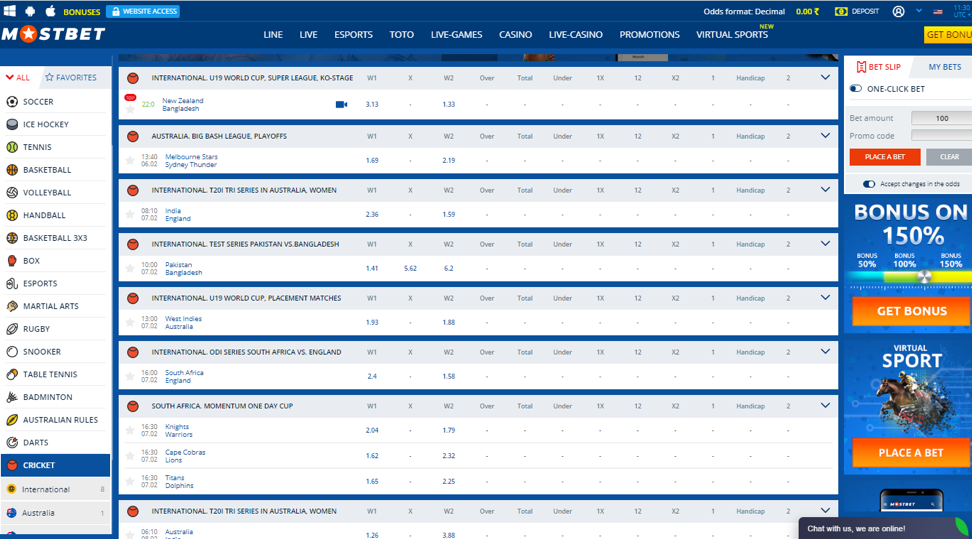Open the ESPORTS navigation menu item

(x=353, y=35)
